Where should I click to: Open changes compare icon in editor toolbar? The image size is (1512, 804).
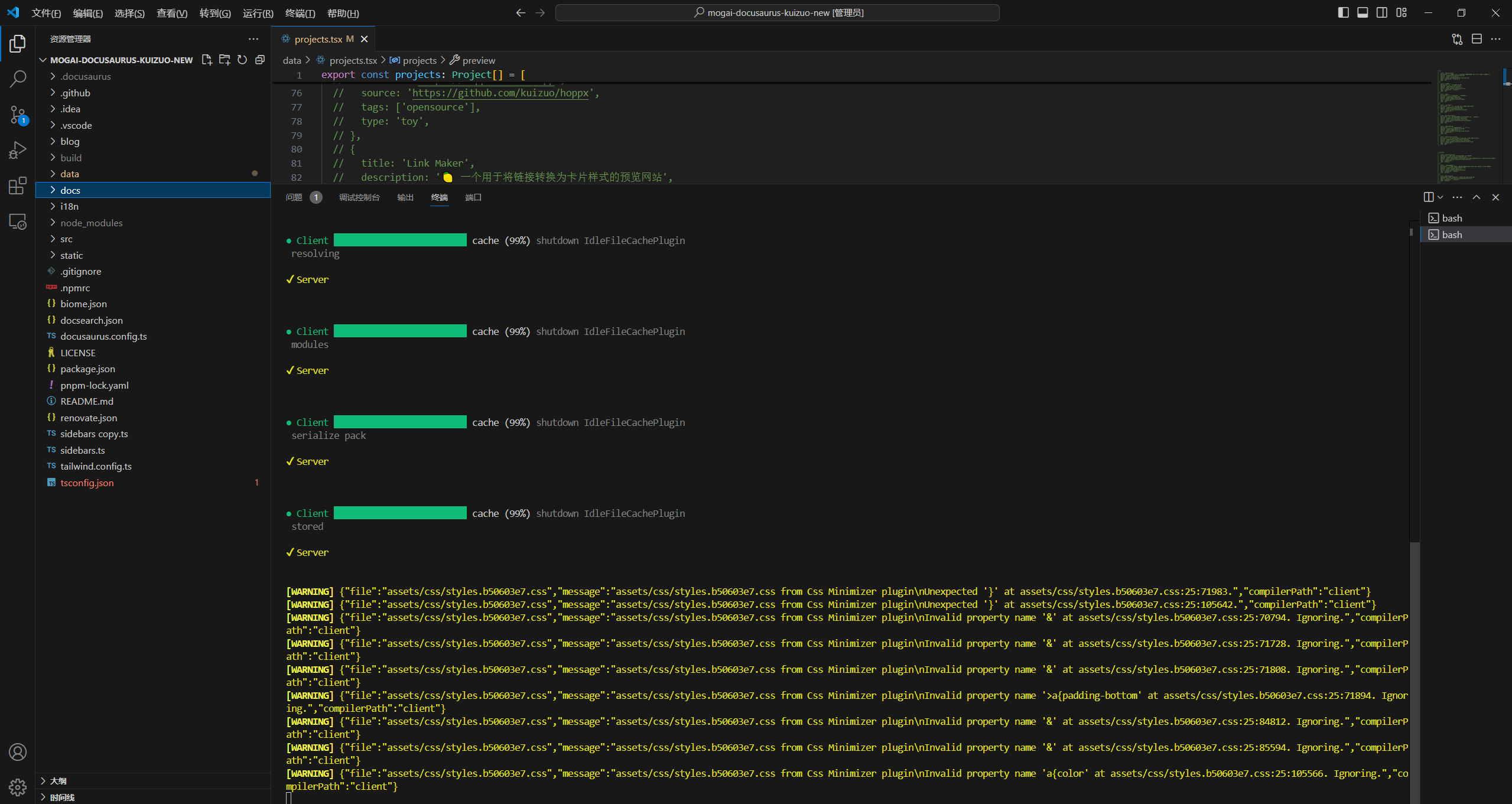click(x=1457, y=39)
